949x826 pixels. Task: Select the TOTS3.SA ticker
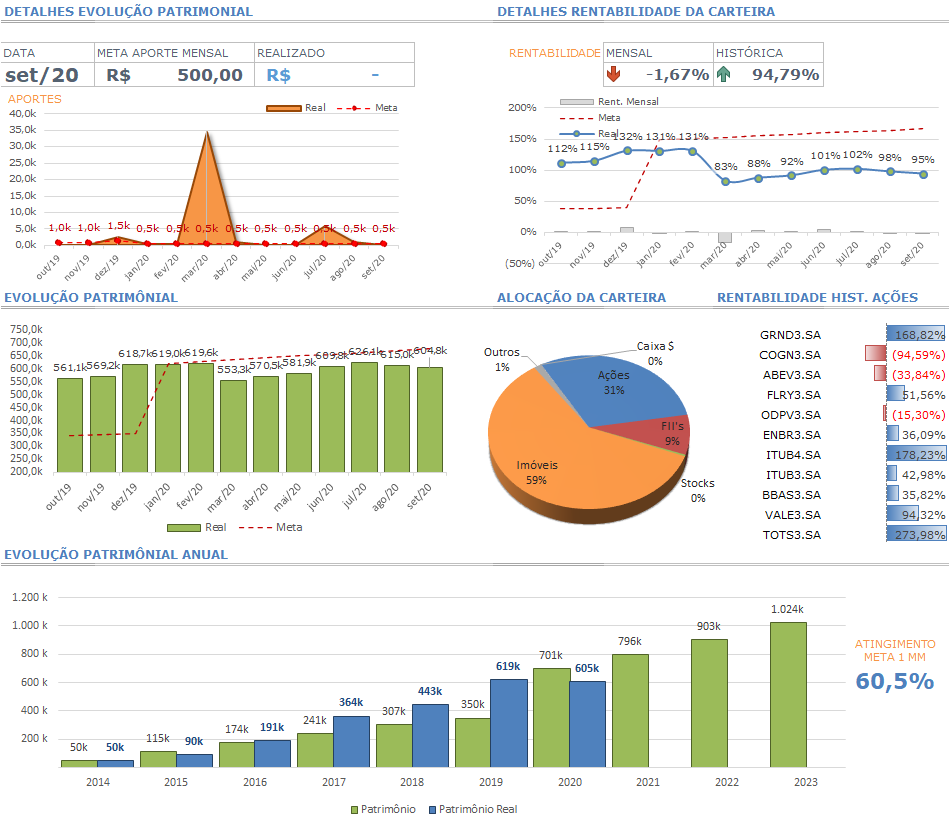(792, 535)
